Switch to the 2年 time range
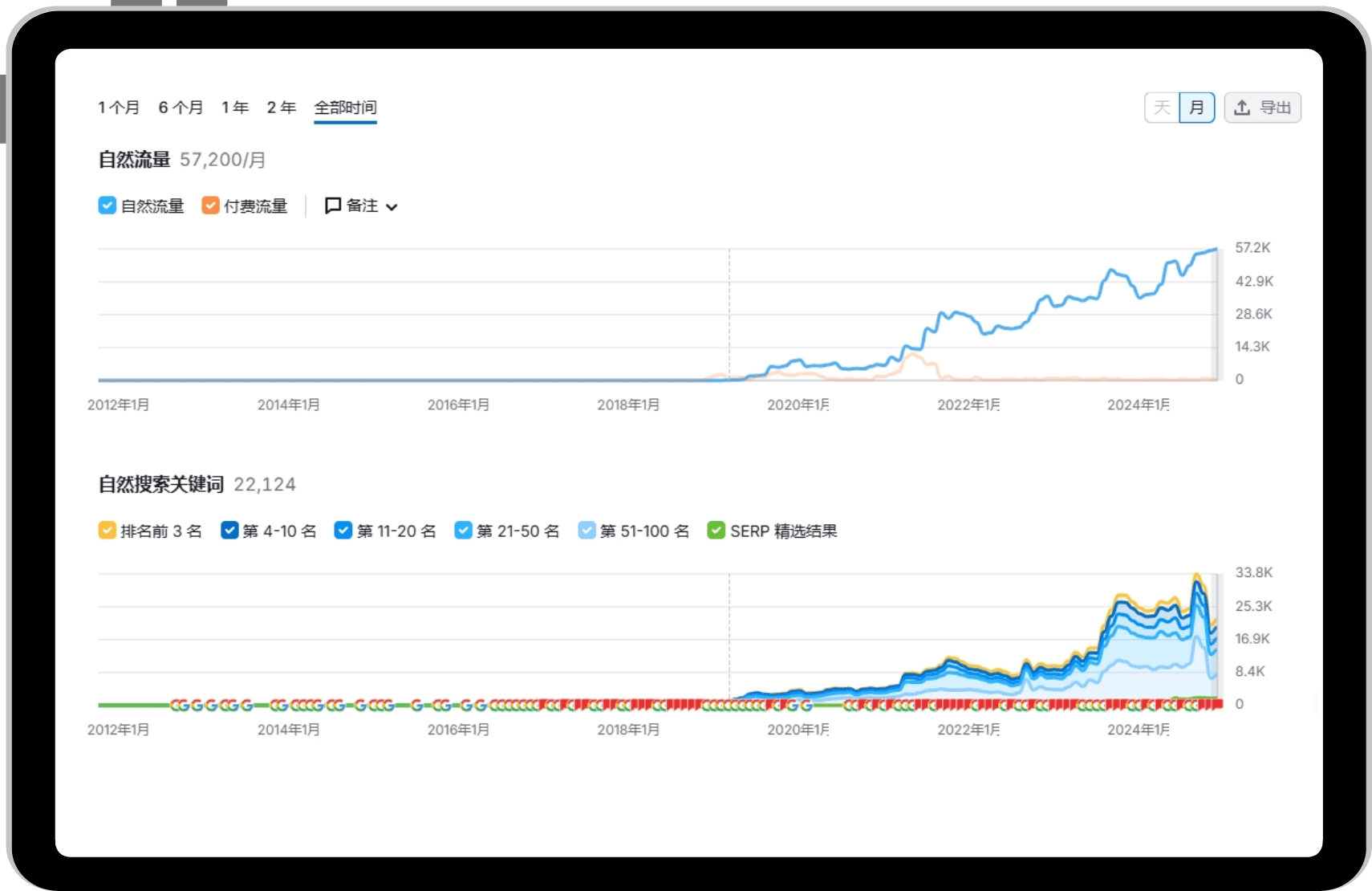Screen dimensions: 1372x891 pyautogui.click(x=282, y=108)
